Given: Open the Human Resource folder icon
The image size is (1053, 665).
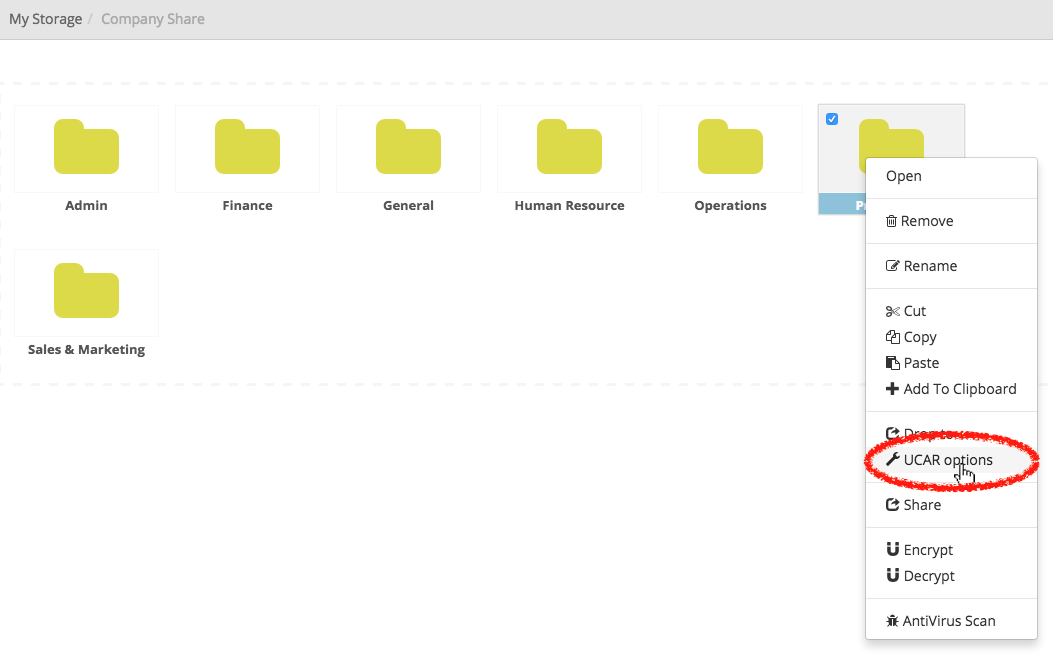Looking at the screenshot, I should pos(569,148).
